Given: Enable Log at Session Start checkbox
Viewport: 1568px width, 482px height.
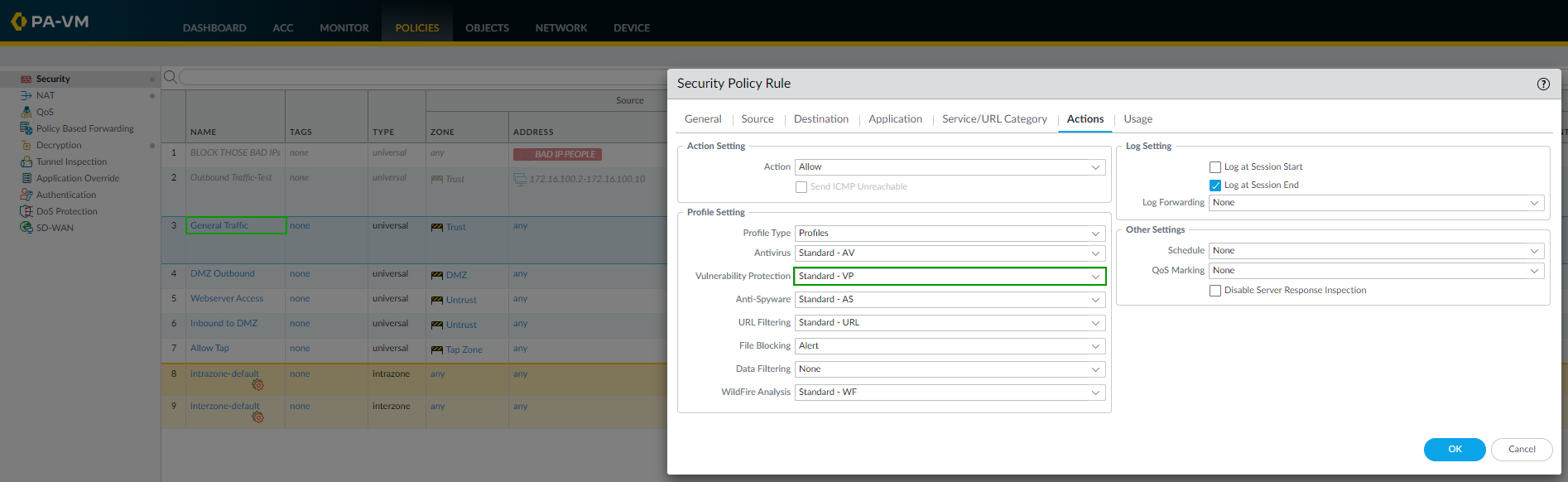Looking at the screenshot, I should (1215, 167).
